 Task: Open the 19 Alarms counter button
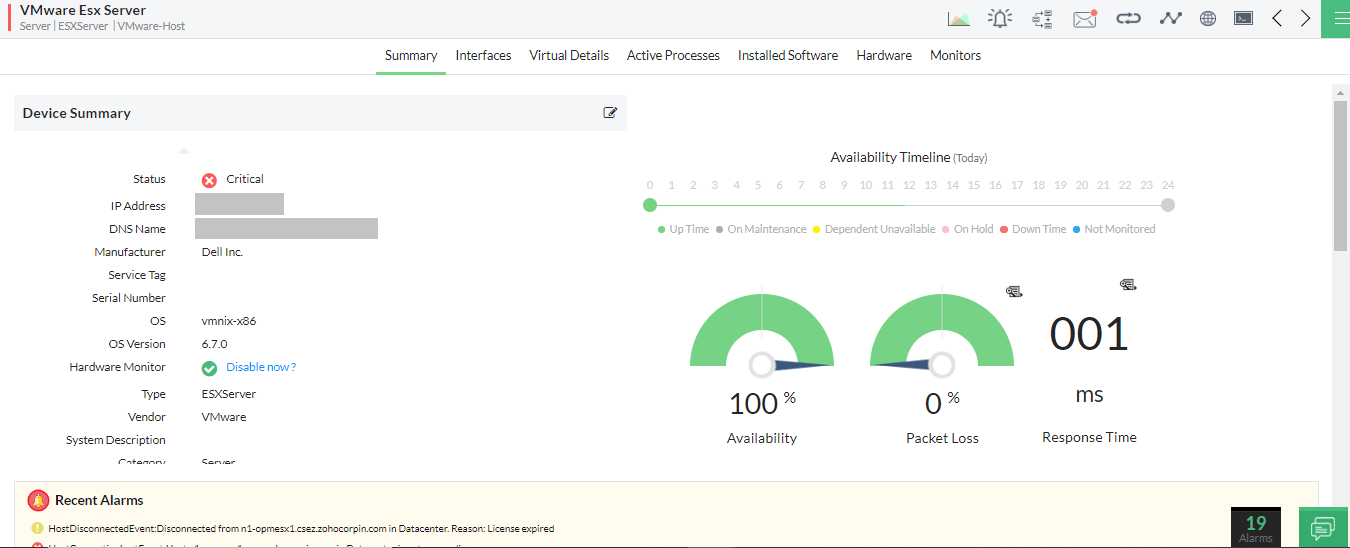(1255, 527)
